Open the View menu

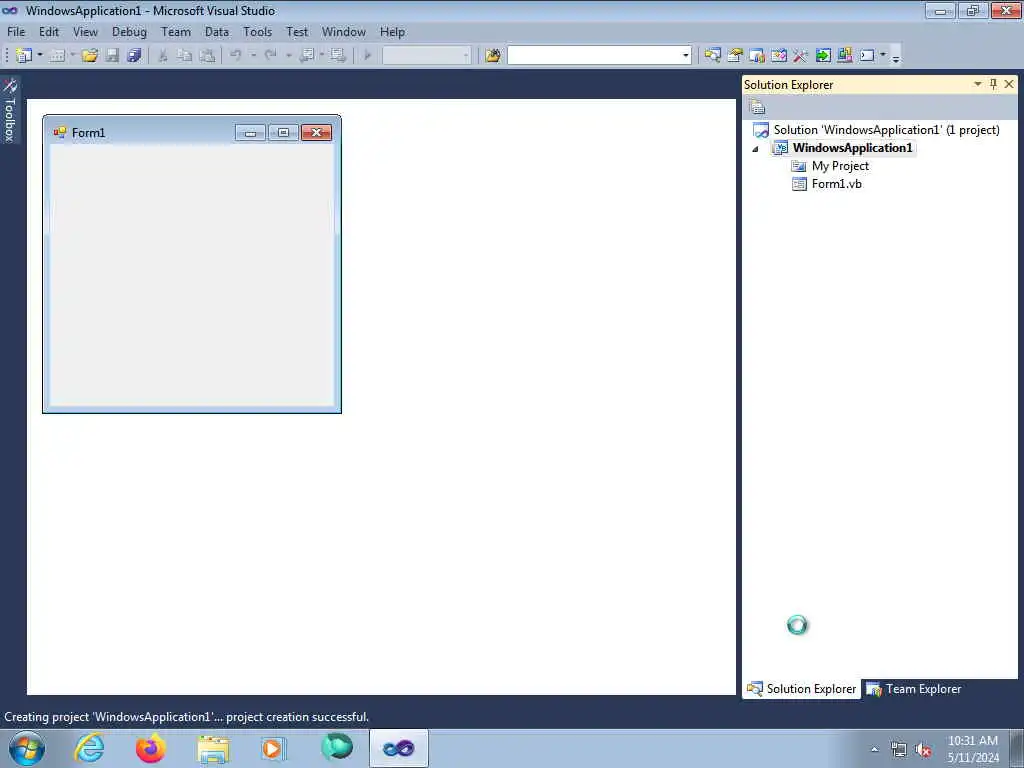[85, 32]
